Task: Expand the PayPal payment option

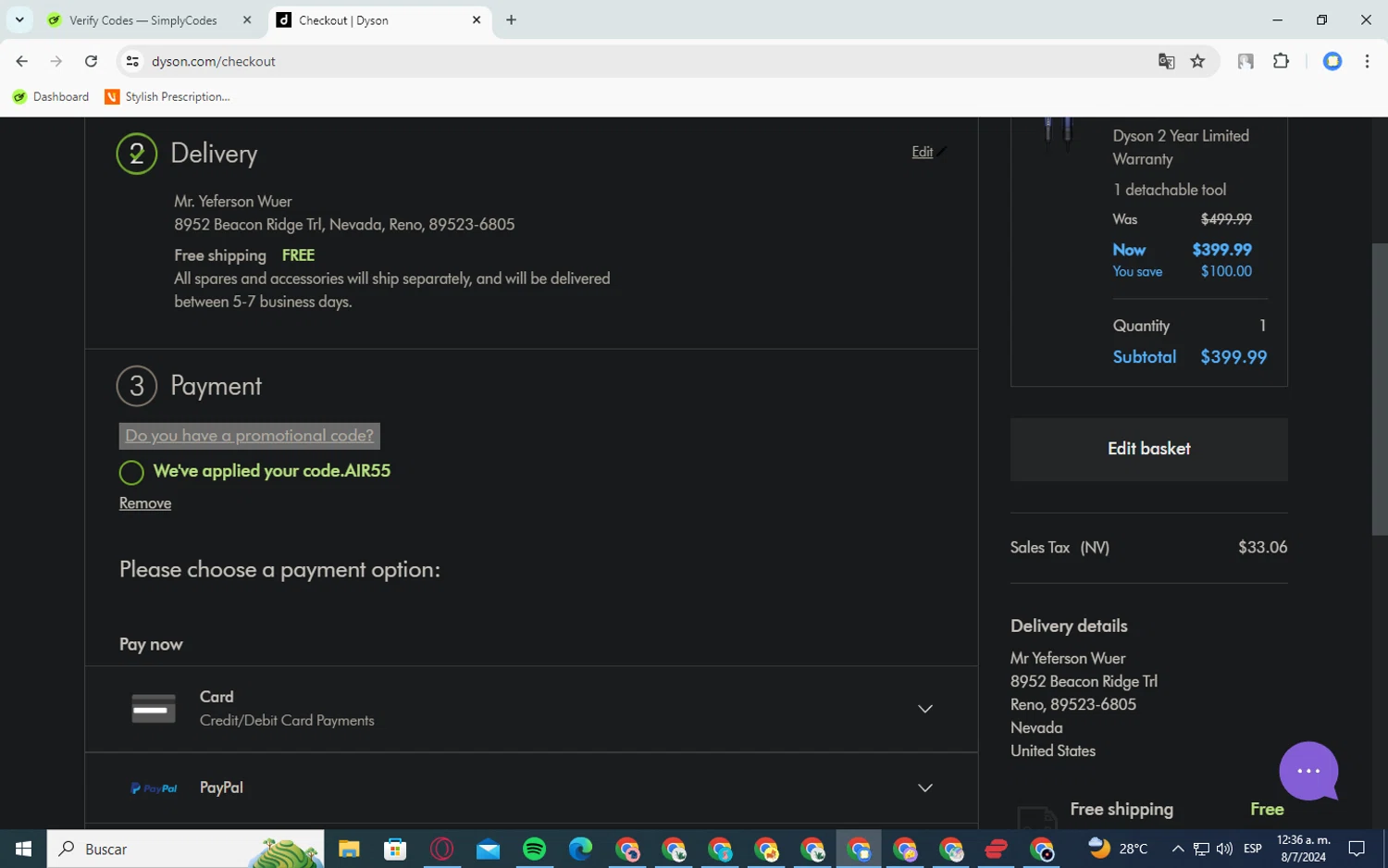Action: (924, 788)
